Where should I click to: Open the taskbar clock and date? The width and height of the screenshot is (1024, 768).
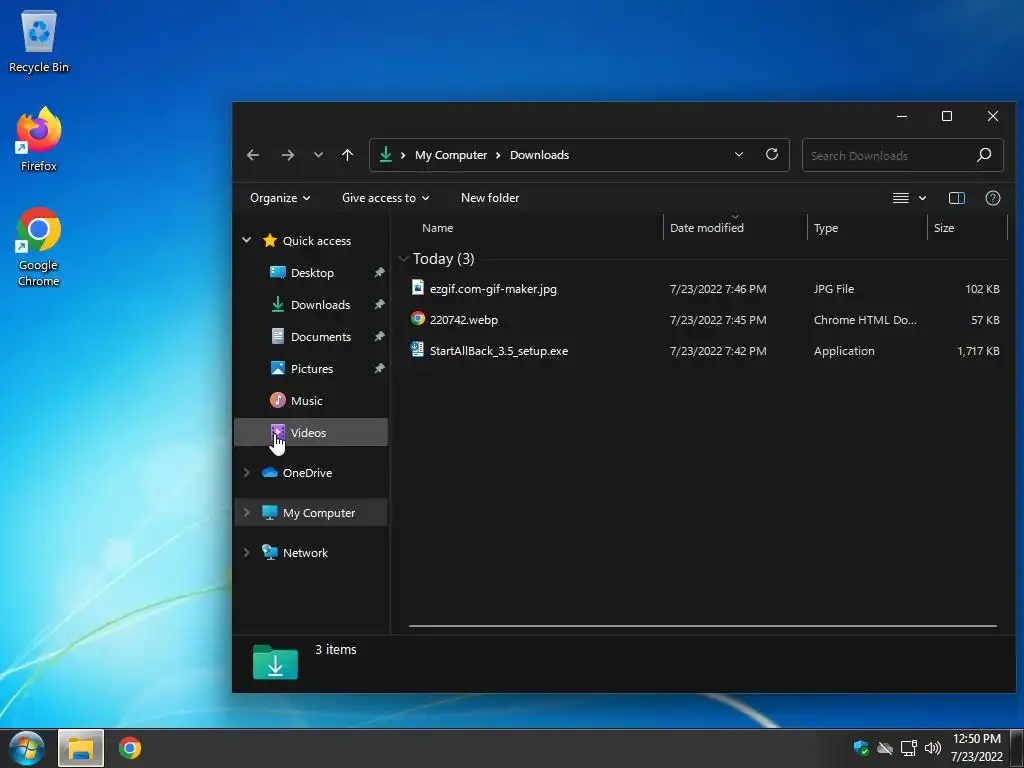tap(976, 748)
